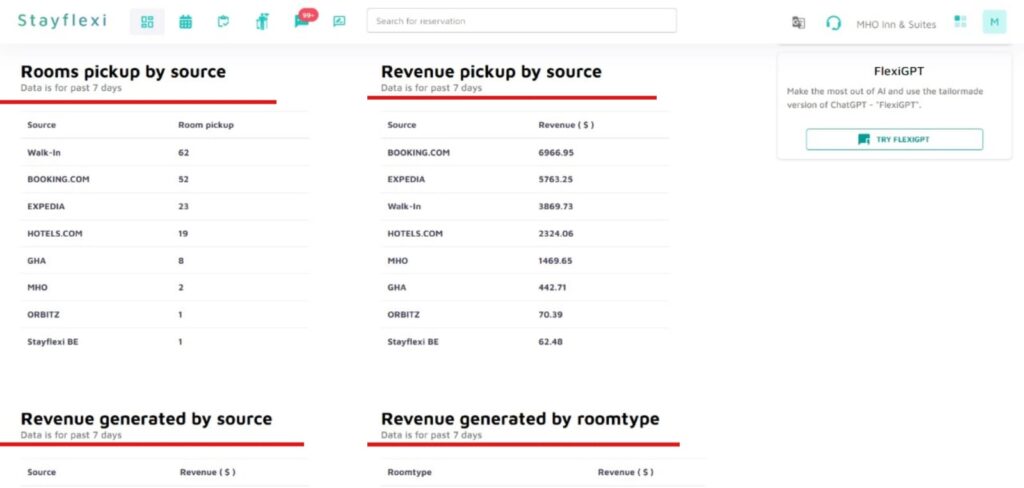Select the FlexiGPT card title

point(899,71)
